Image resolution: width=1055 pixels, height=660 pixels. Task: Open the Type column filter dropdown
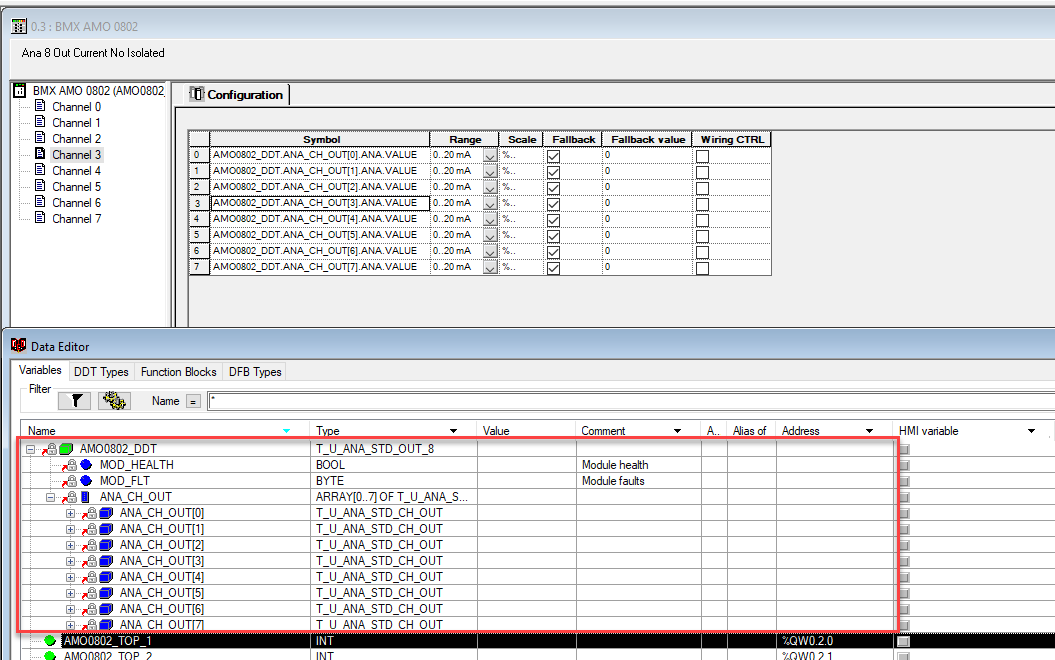453,431
